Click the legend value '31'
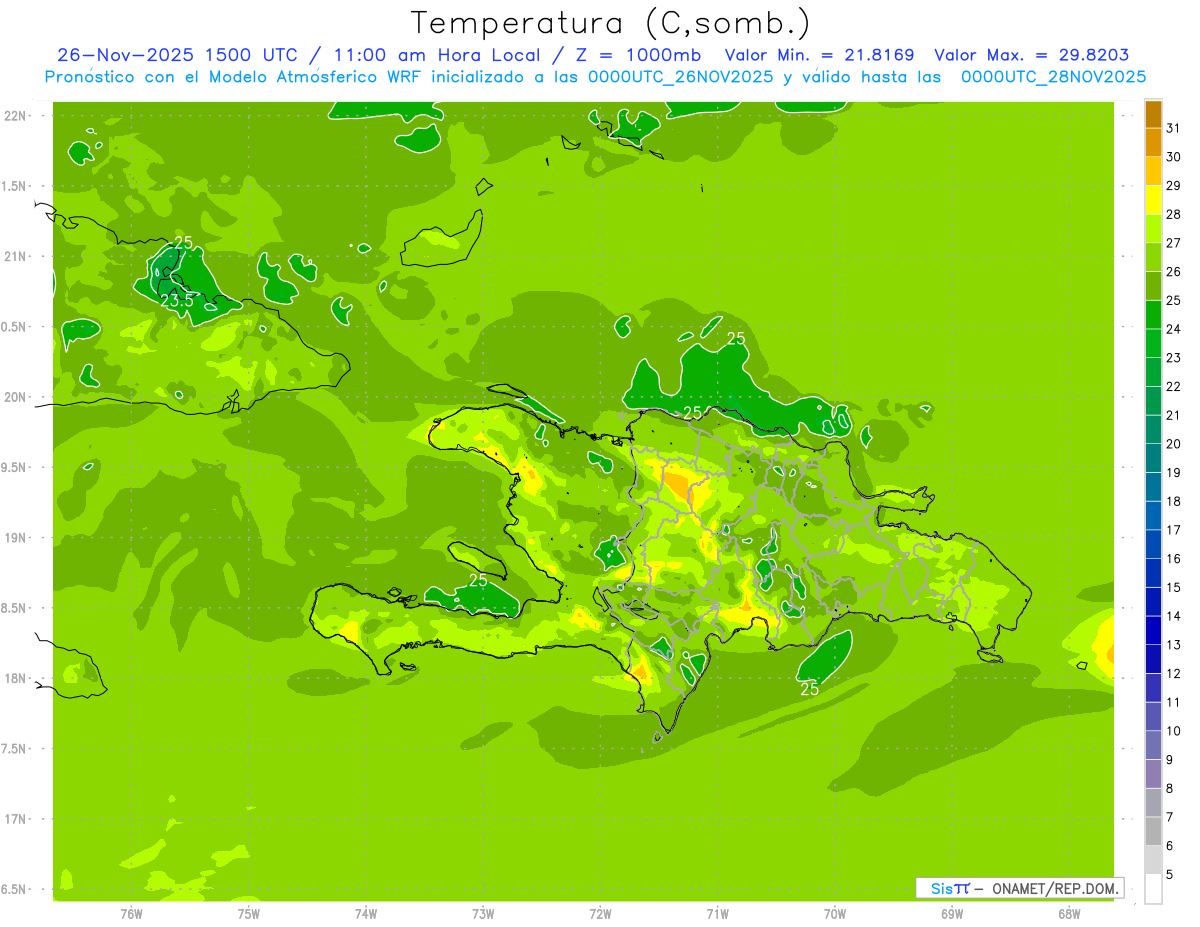 [x=1174, y=128]
